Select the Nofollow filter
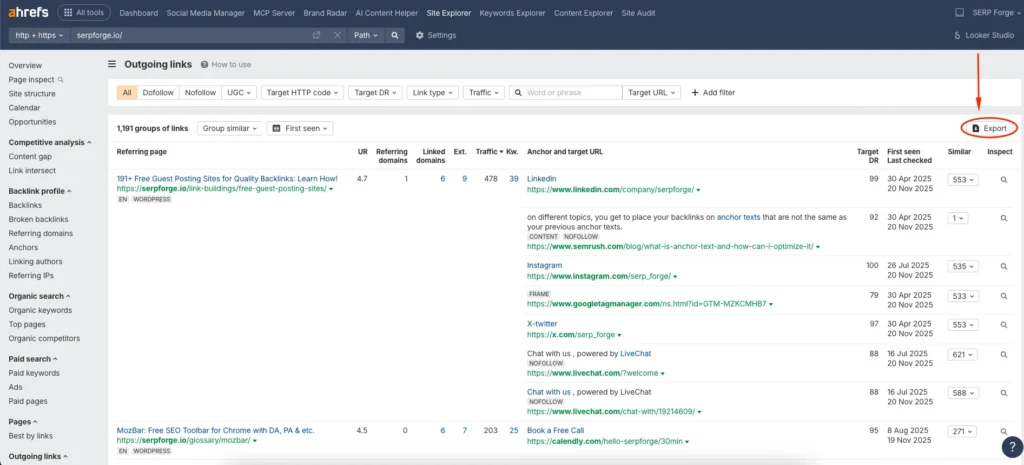Screen dimensions: 1024x465 click(x=200, y=93)
